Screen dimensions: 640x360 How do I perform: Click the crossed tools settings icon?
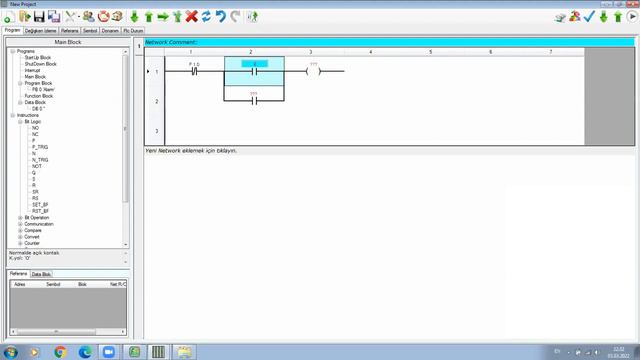click(71, 17)
